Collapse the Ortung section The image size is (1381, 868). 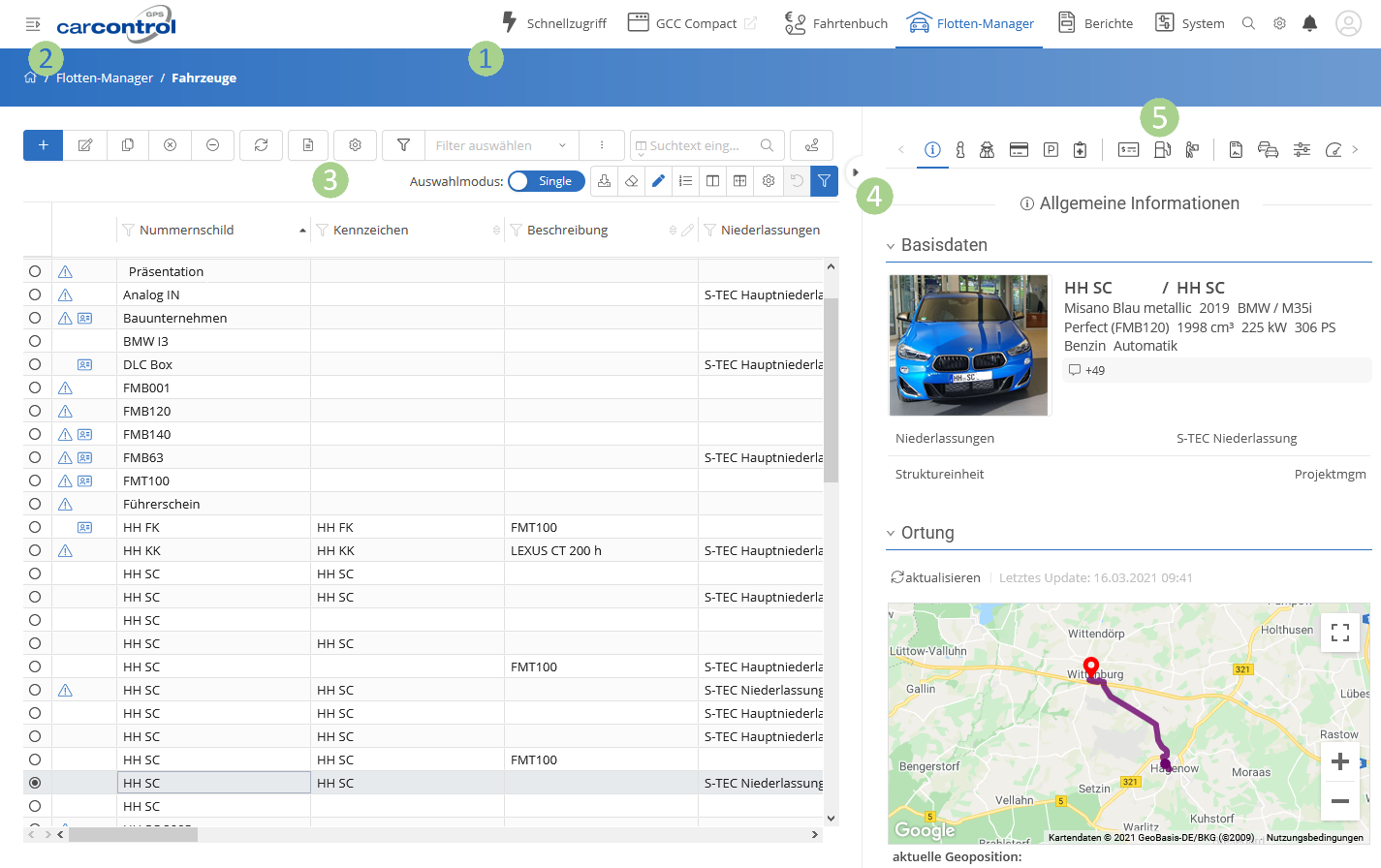click(x=891, y=533)
